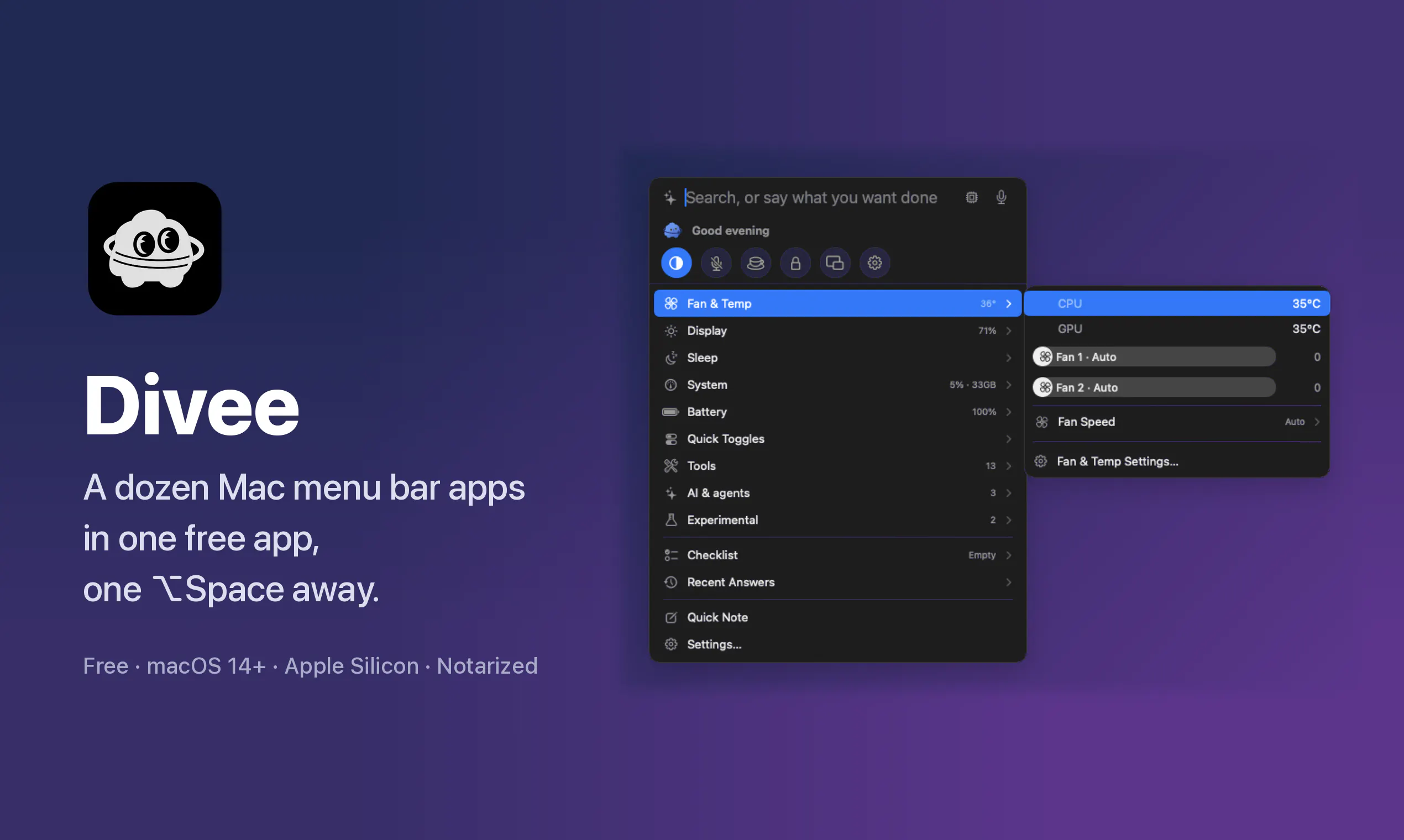This screenshot has height=840, width=1404.
Task: Click the fan icon beside Fan Speed
Action: 1042,422
